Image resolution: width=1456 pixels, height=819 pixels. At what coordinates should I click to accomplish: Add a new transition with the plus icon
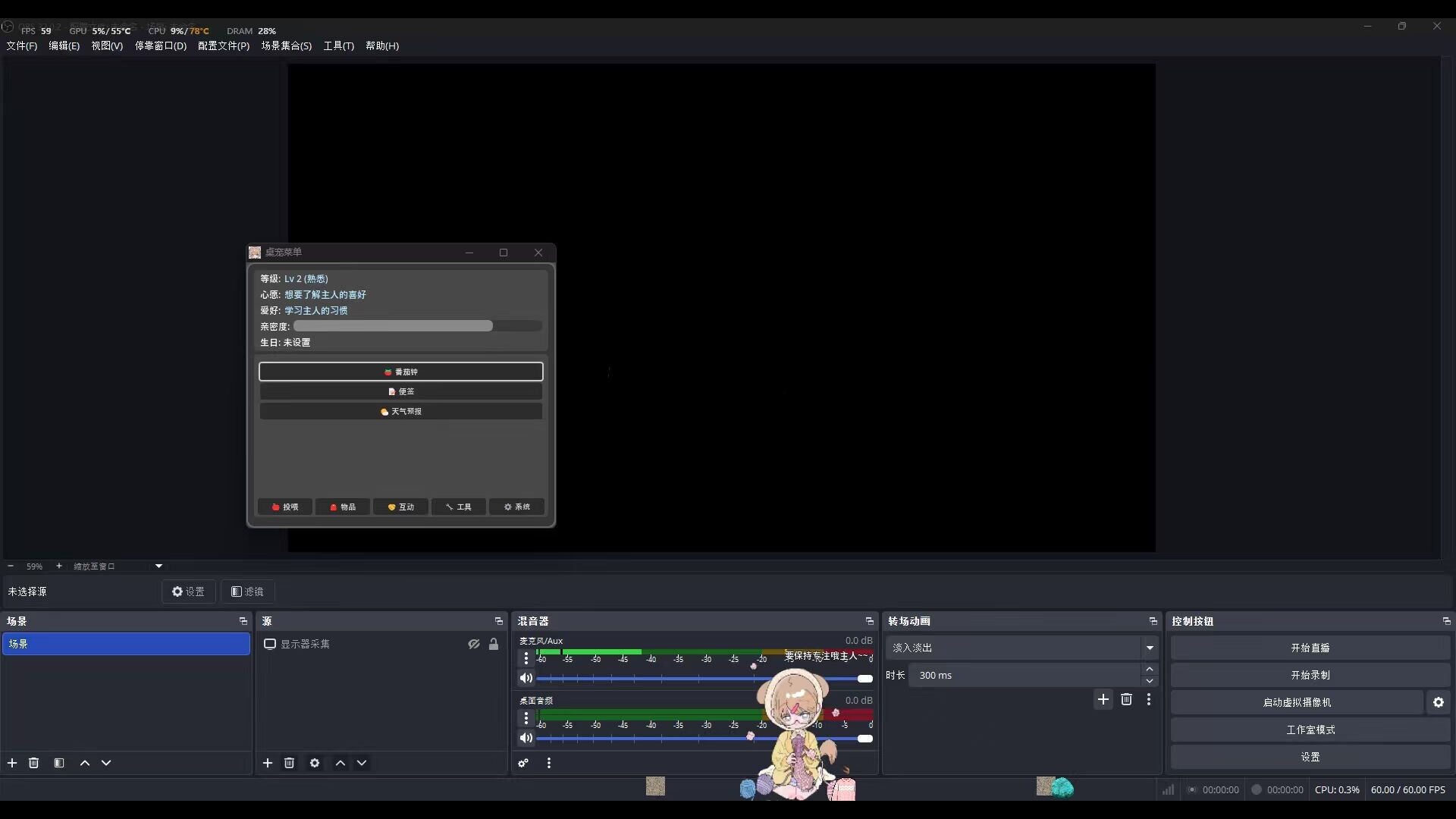(x=1103, y=699)
